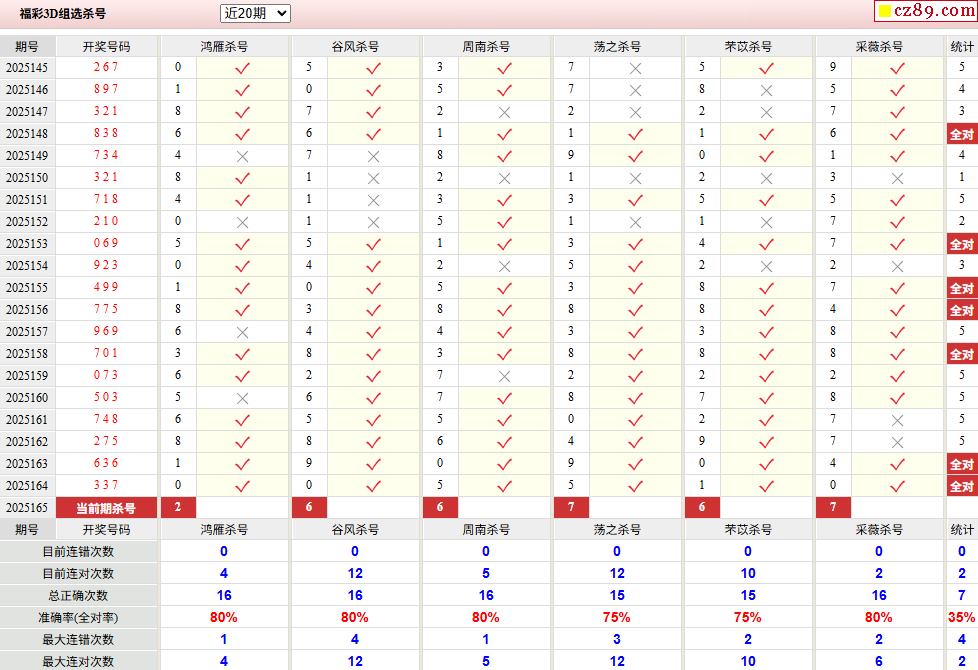
Task: Click period number 2025145
Action: point(27,68)
